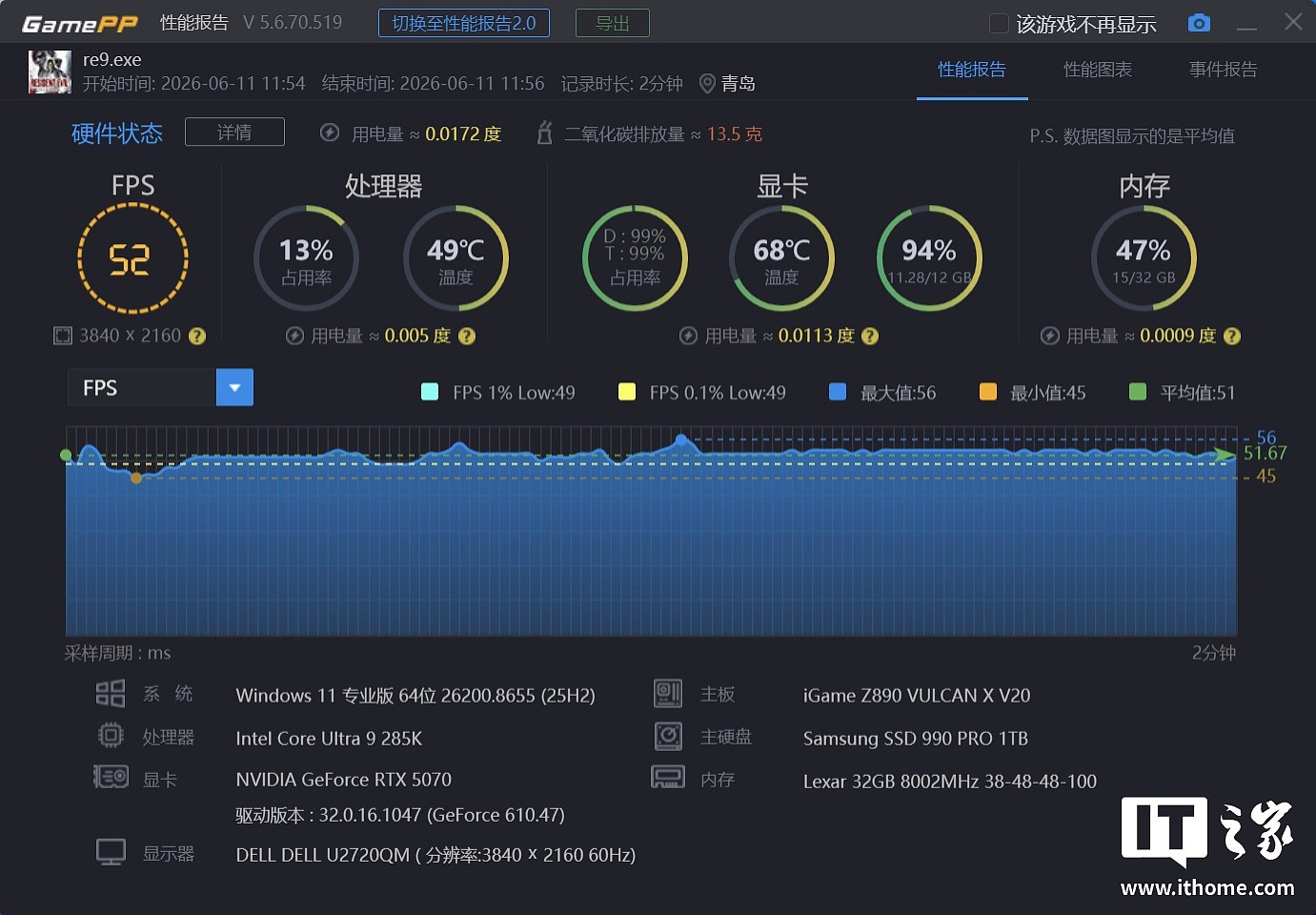Click the processor 49℃ temperature gauge

(x=456, y=258)
